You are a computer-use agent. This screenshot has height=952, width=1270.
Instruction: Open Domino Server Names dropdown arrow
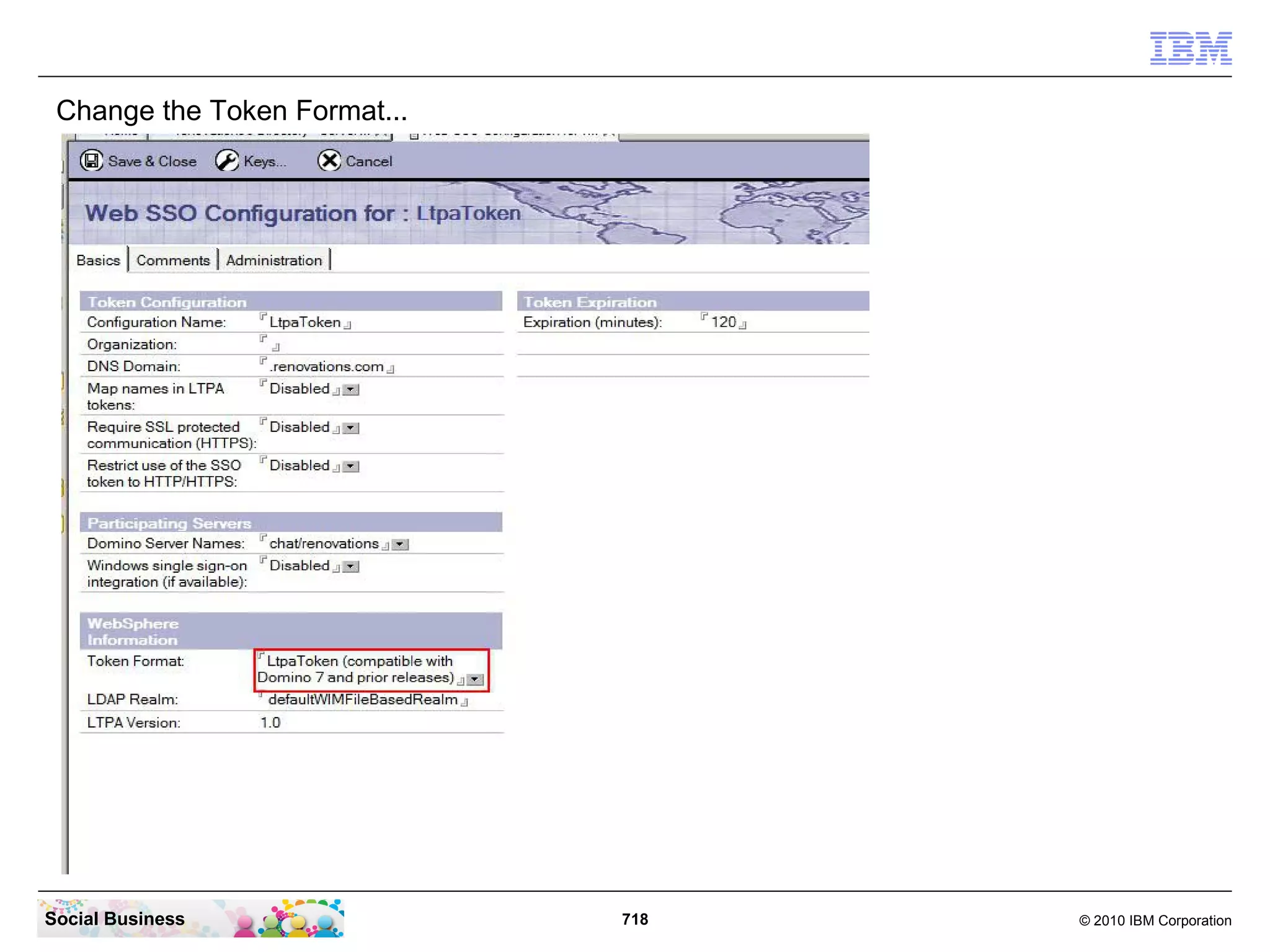coord(401,545)
